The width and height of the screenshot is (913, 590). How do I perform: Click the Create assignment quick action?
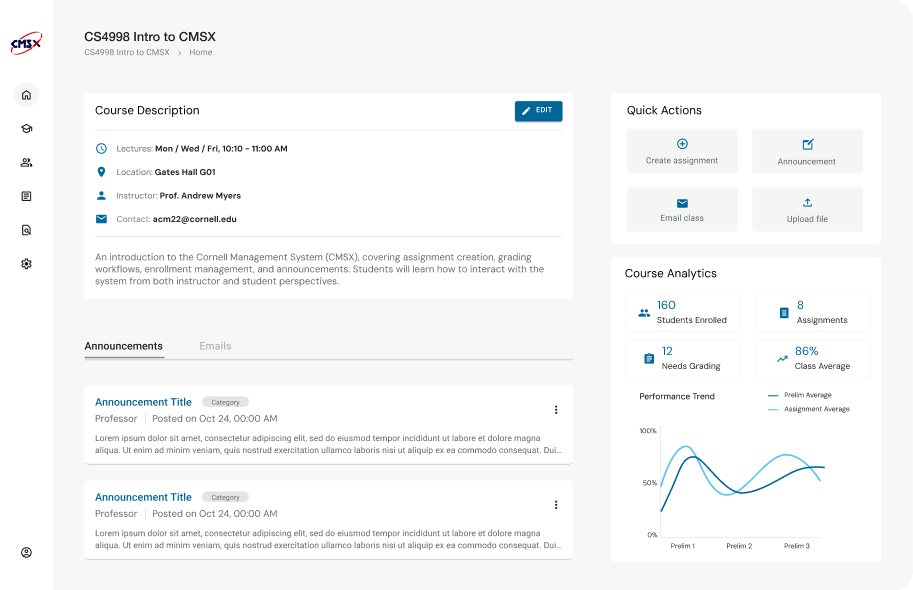[x=682, y=151]
